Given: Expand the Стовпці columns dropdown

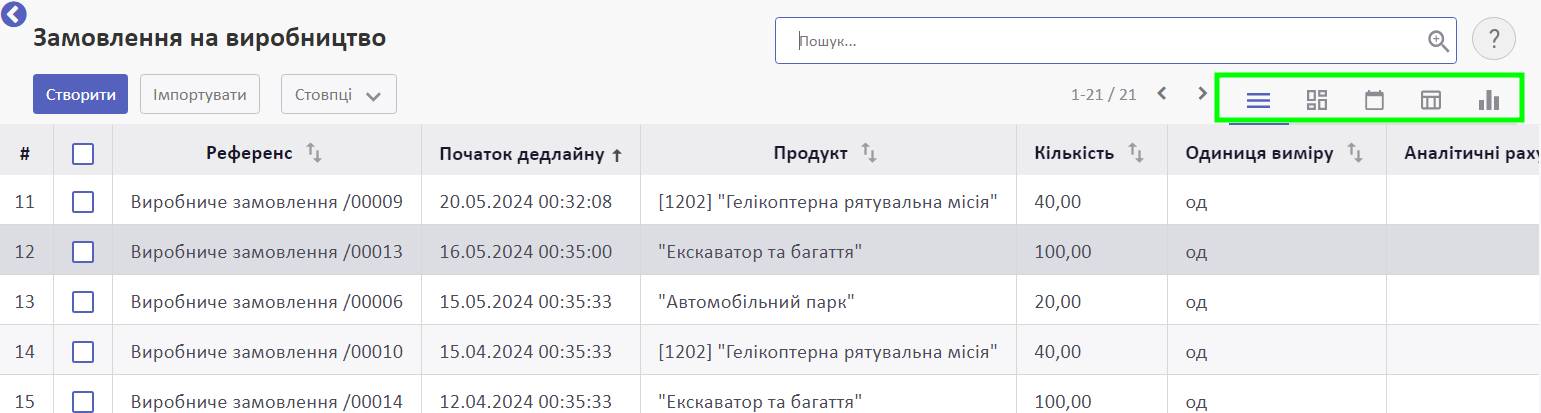Looking at the screenshot, I should pyautogui.click(x=339, y=95).
